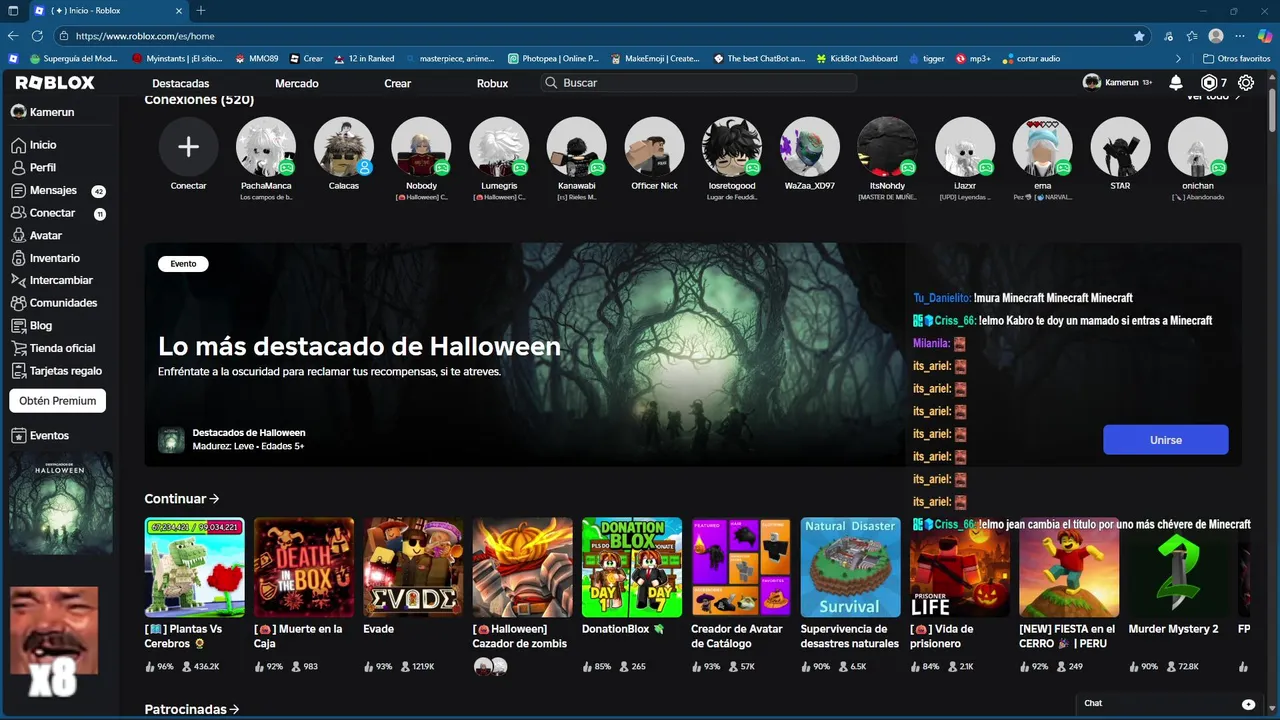
Task: Open the KickBot Dashboard bookmark
Action: tap(857, 59)
